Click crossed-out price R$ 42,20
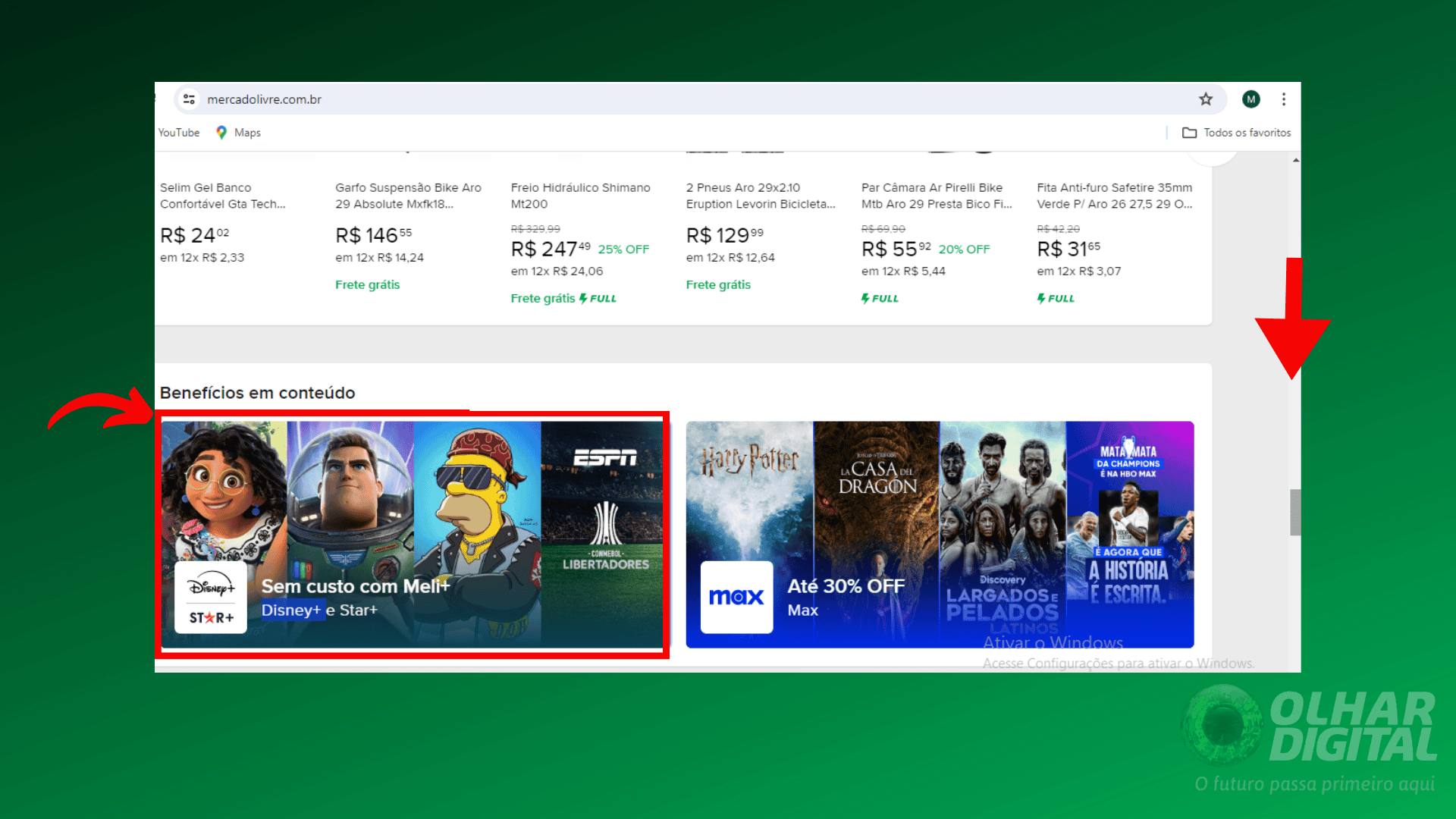1456x819 pixels. coord(1058,229)
